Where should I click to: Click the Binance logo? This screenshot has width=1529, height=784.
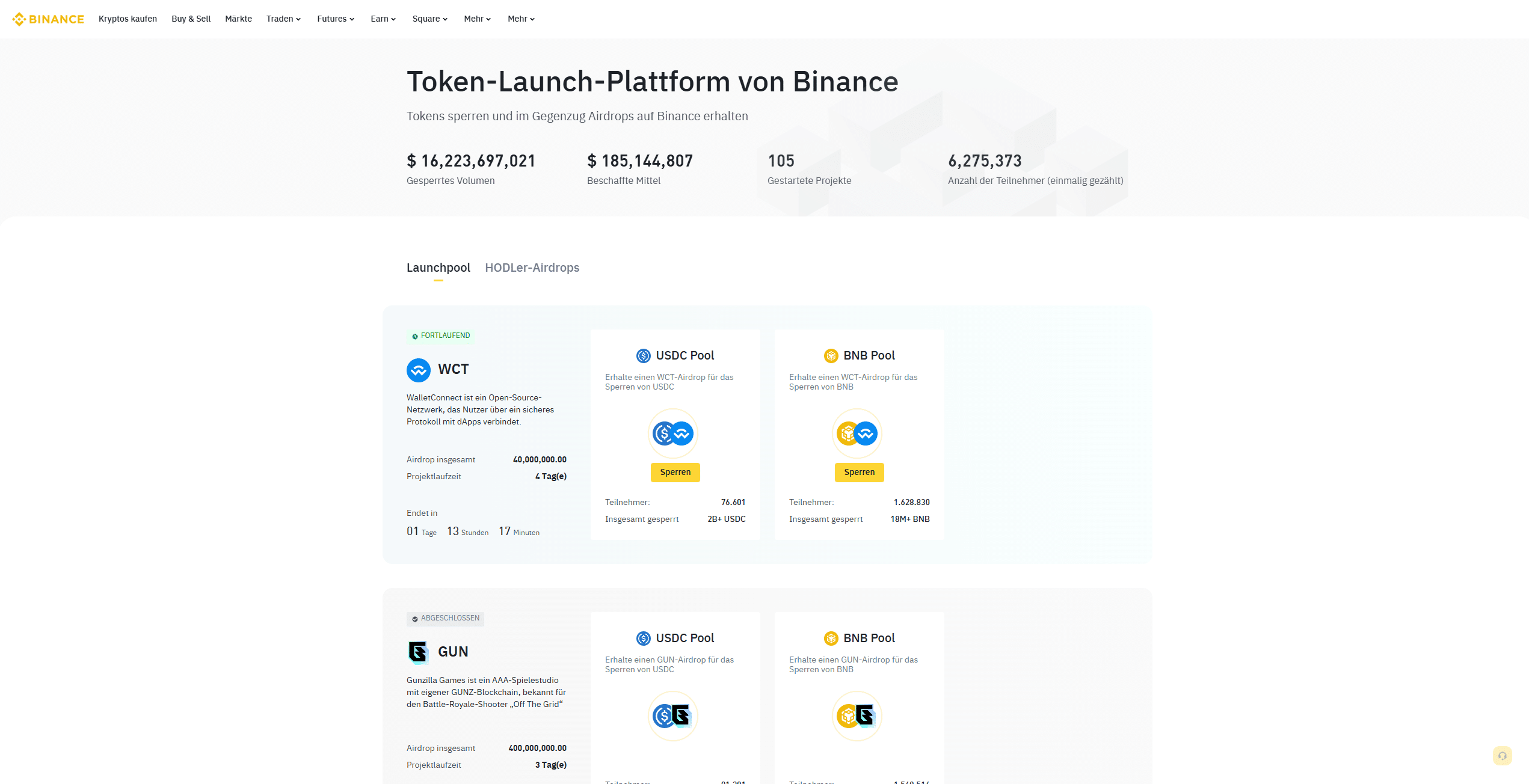48,19
